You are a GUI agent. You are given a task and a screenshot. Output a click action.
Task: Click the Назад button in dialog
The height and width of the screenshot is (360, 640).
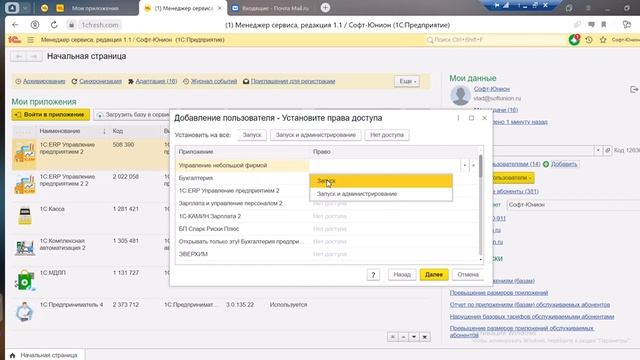pyautogui.click(x=402, y=275)
